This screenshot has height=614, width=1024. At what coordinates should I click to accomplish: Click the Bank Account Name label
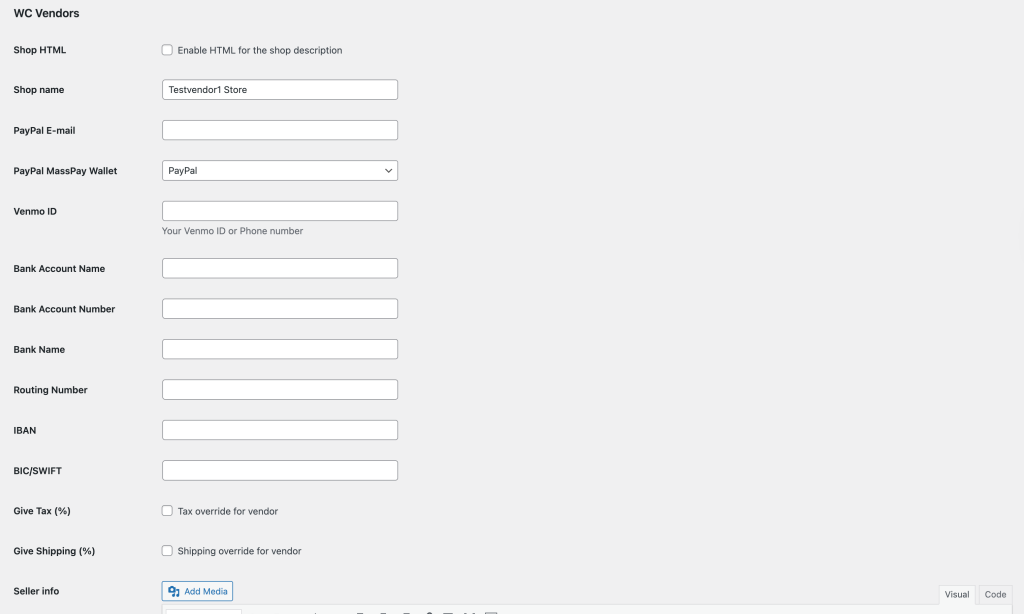point(59,269)
